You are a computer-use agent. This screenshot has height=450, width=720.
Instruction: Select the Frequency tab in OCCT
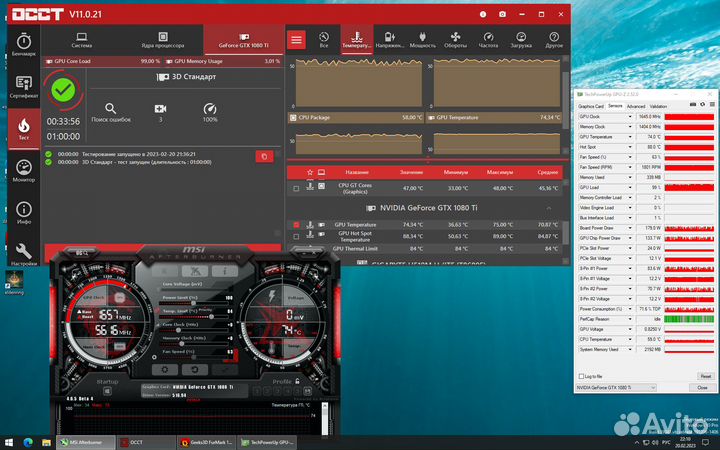[488, 40]
